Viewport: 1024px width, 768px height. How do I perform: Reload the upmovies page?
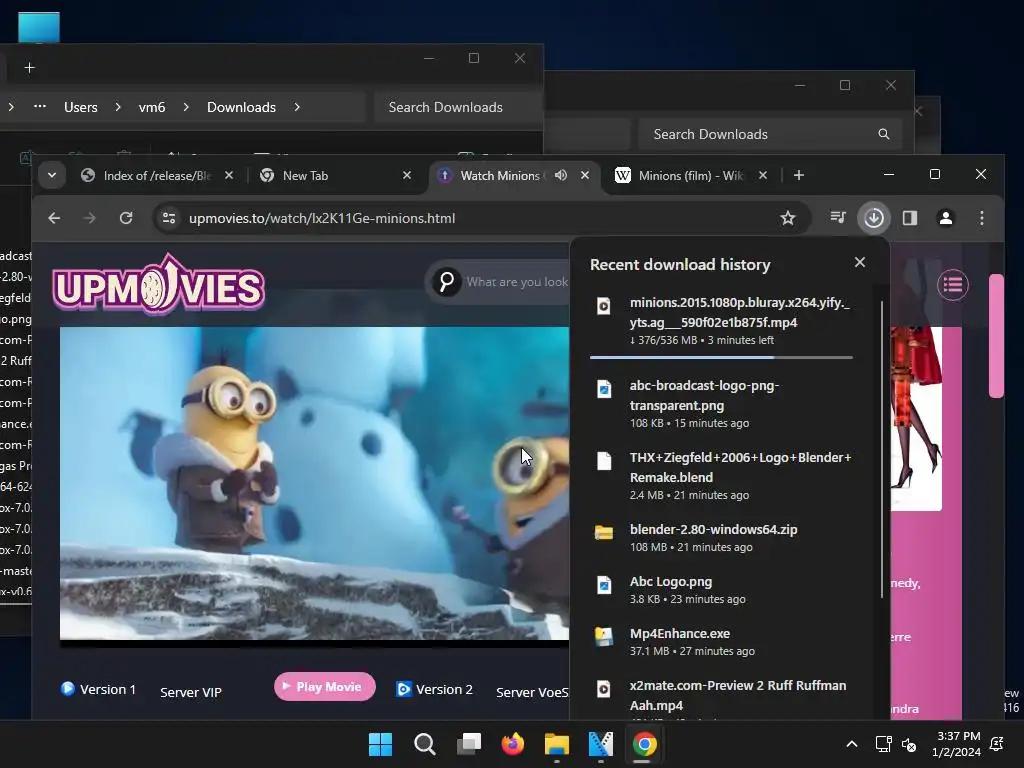click(x=126, y=218)
